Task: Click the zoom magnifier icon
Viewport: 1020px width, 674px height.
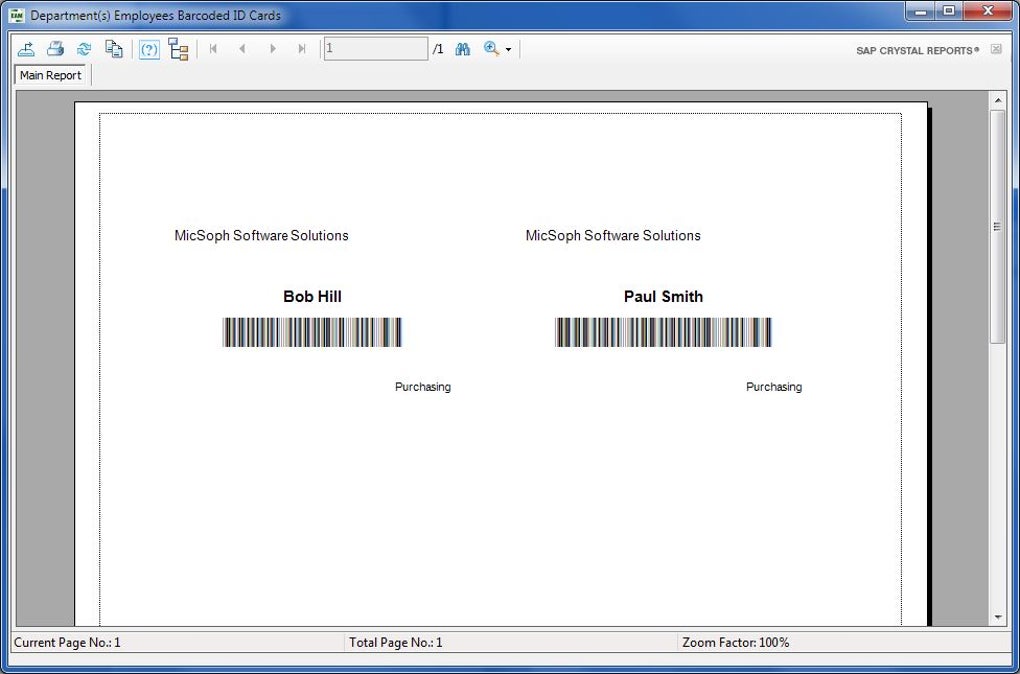Action: pos(491,49)
